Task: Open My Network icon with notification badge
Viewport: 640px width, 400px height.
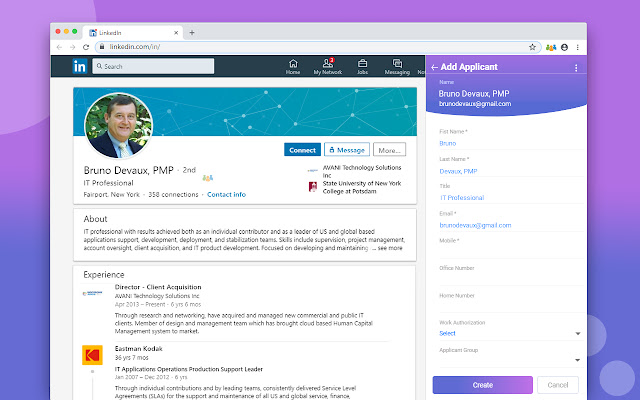Action: (328, 67)
